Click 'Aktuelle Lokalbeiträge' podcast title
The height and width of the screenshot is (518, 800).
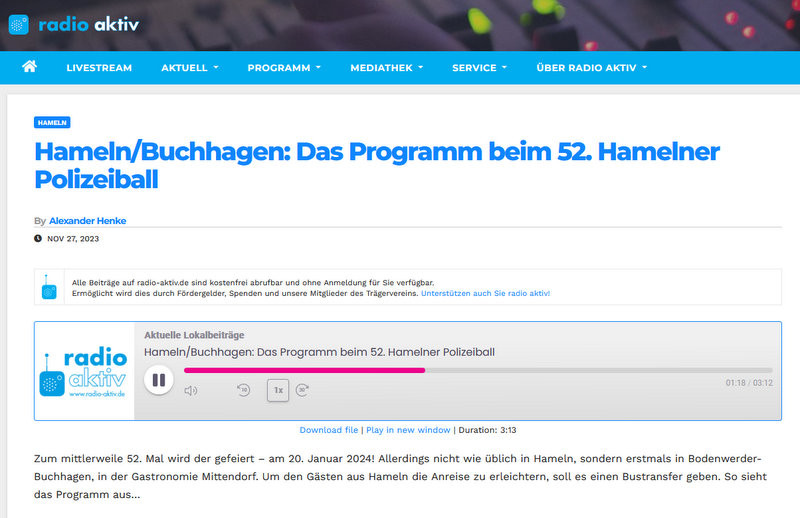coord(194,335)
